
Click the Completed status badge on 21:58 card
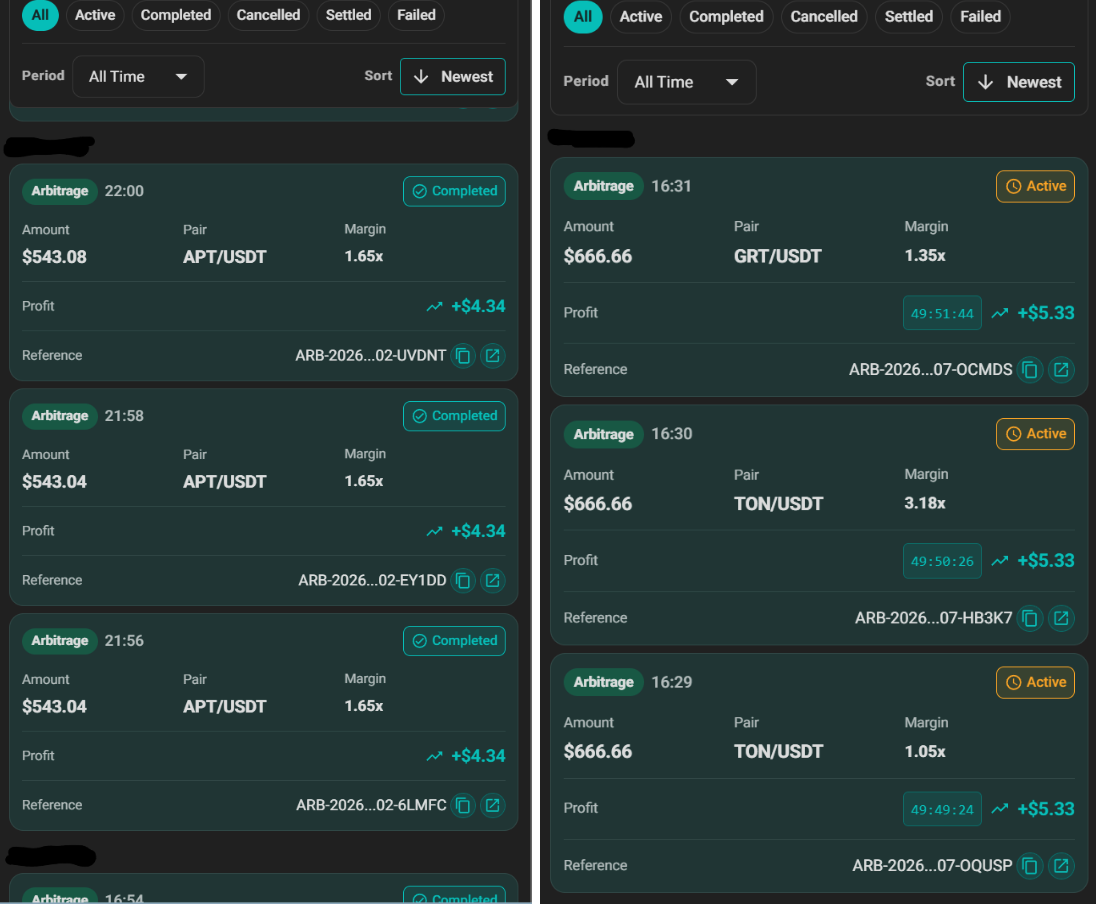[454, 416]
